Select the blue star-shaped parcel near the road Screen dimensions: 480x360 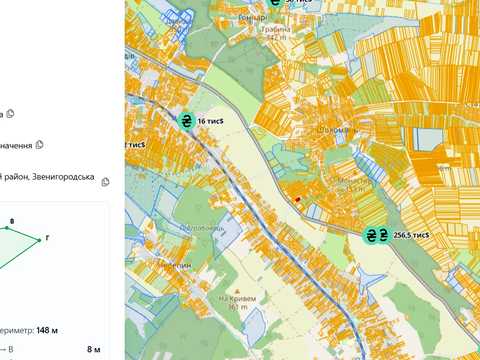(x=370, y=278)
